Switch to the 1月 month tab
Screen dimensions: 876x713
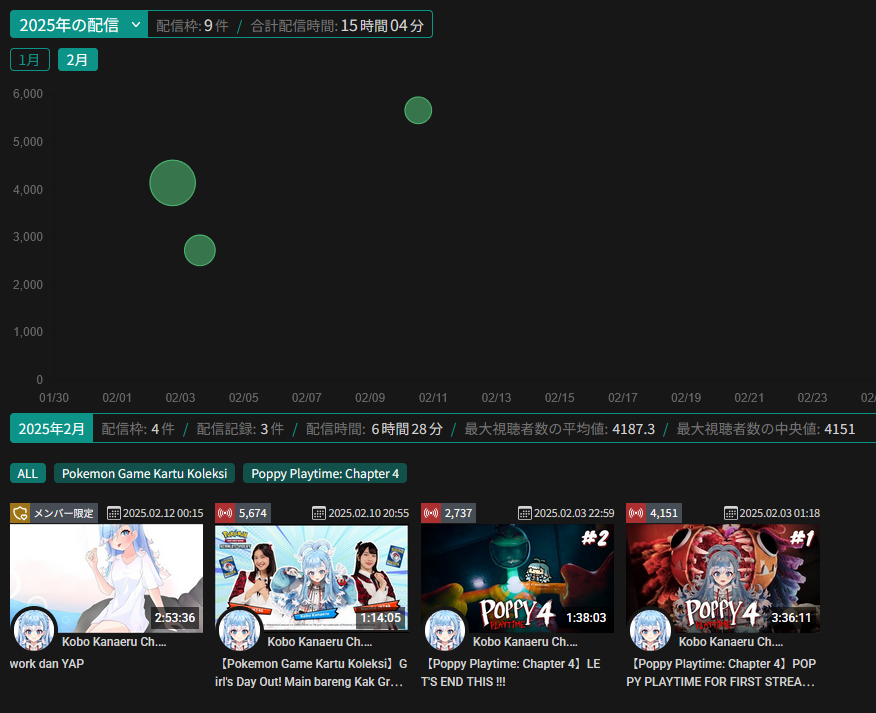[x=30, y=60]
